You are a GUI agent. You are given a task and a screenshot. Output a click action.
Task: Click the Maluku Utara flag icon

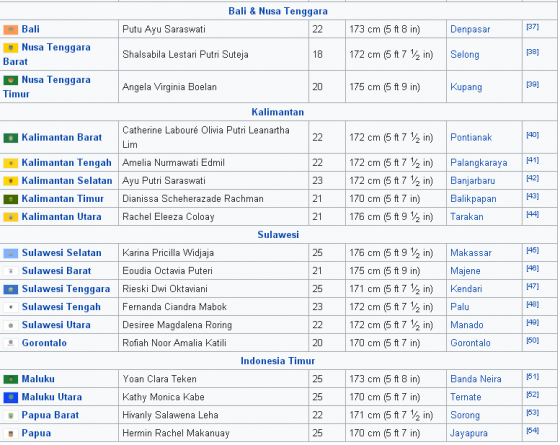[x=11, y=398]
